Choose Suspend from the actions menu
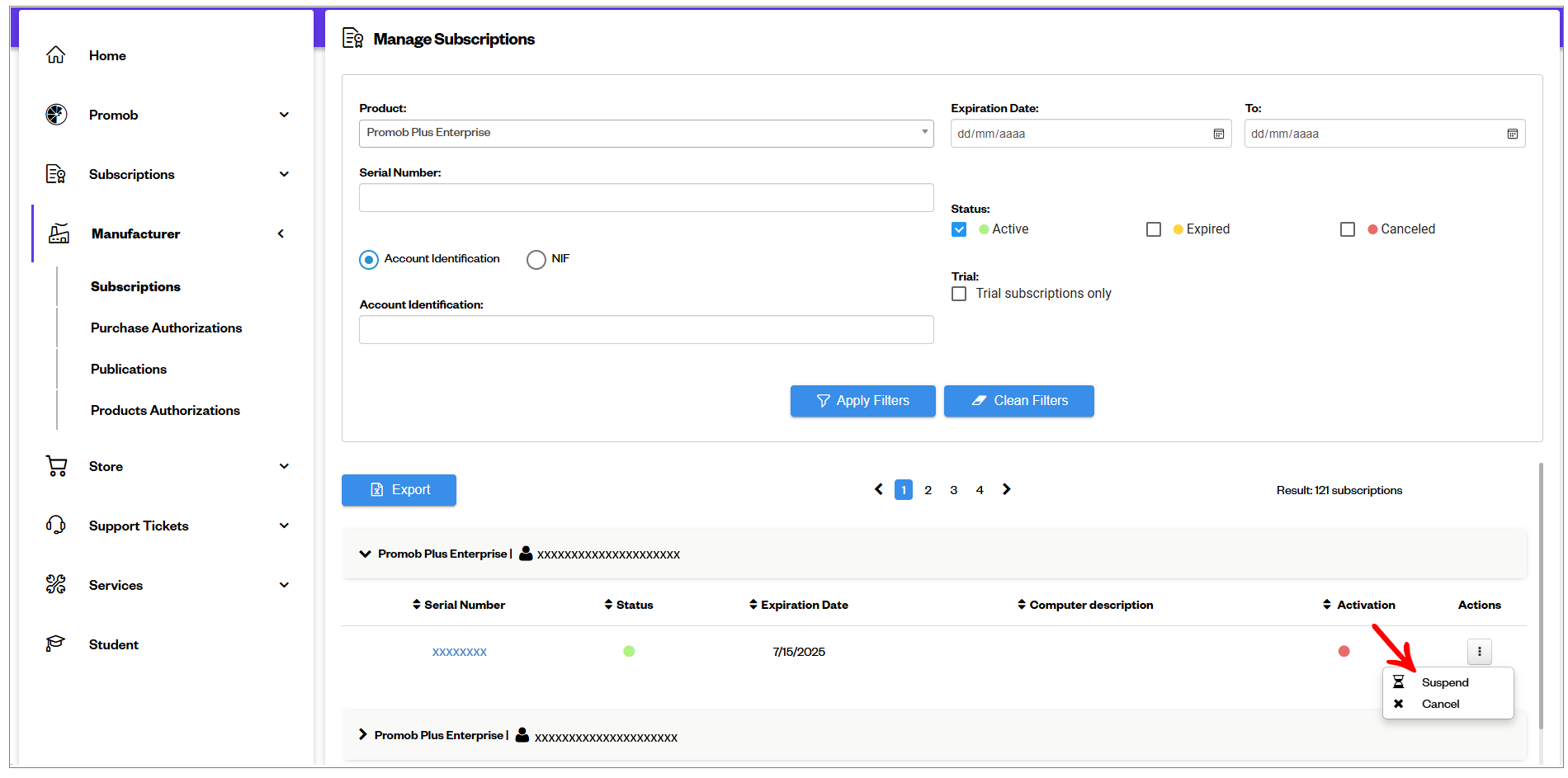 pos(1445,682)
